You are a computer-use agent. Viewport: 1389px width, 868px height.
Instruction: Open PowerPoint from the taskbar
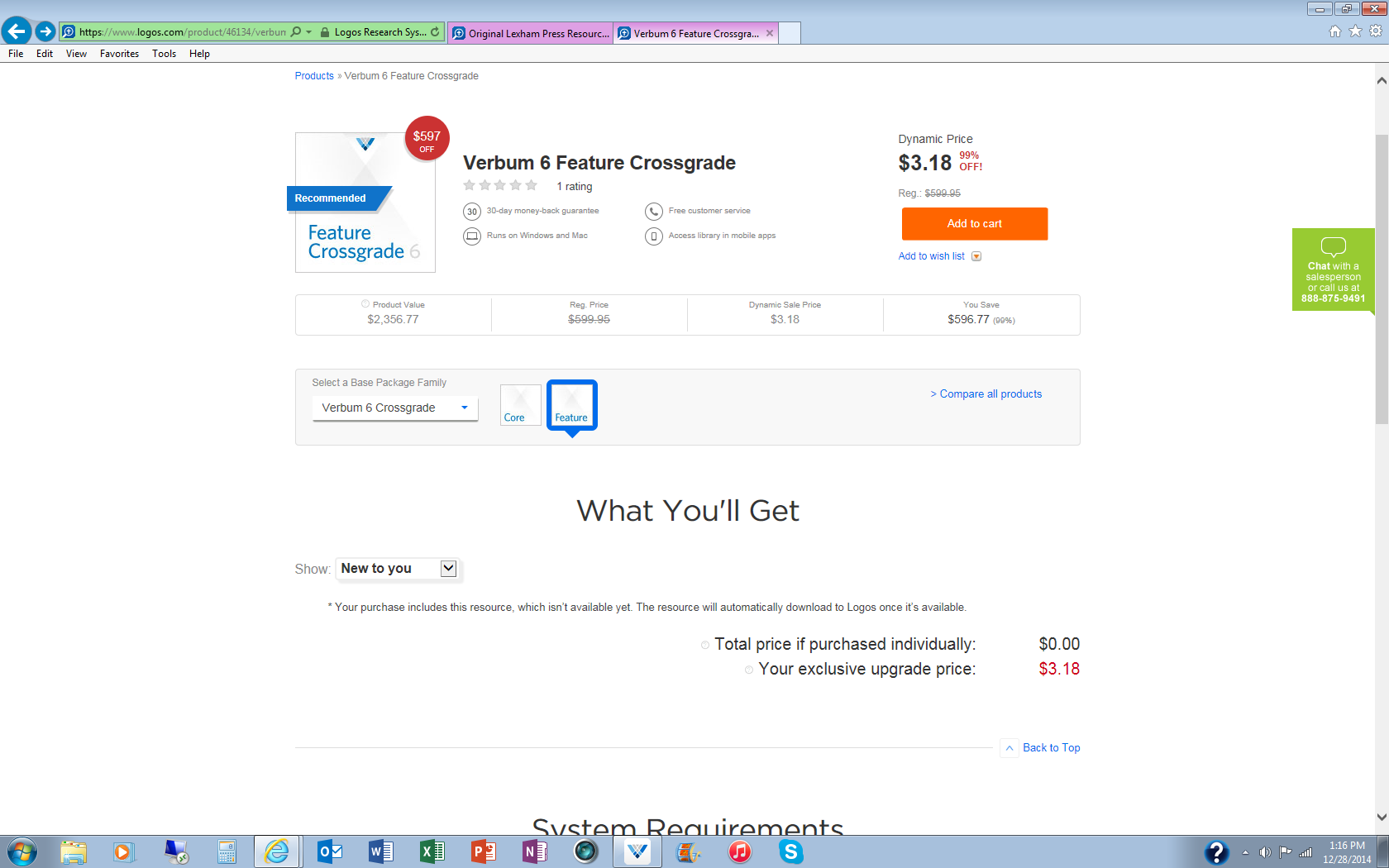(x=484, y=851)
